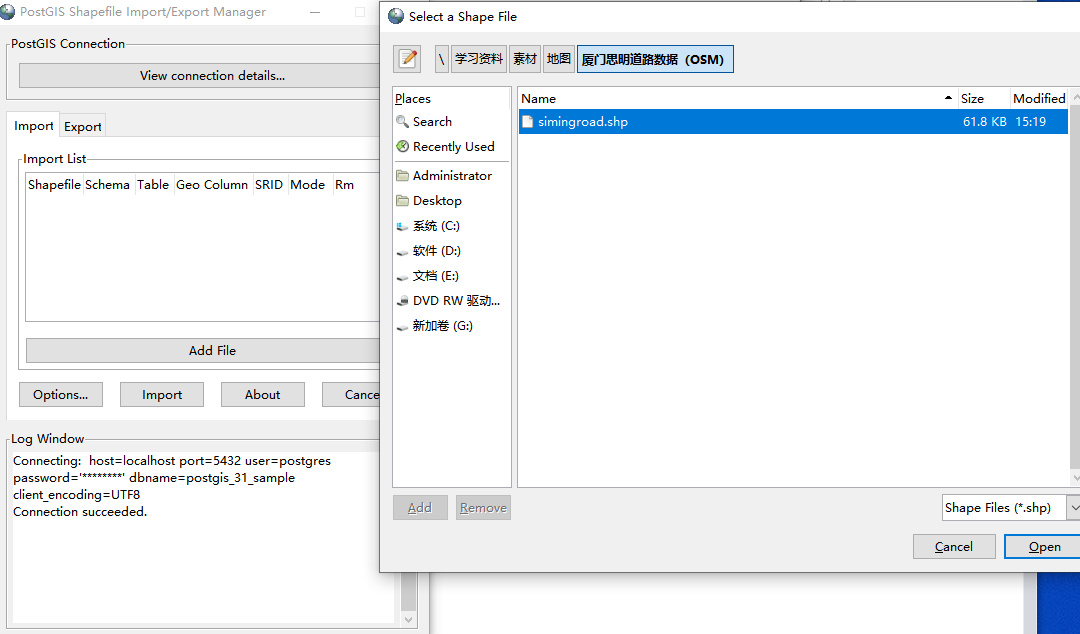The height and width of the screenshot is (634, 1080).
Task: Open the Options... dialog
Action: tap(61, 395)
